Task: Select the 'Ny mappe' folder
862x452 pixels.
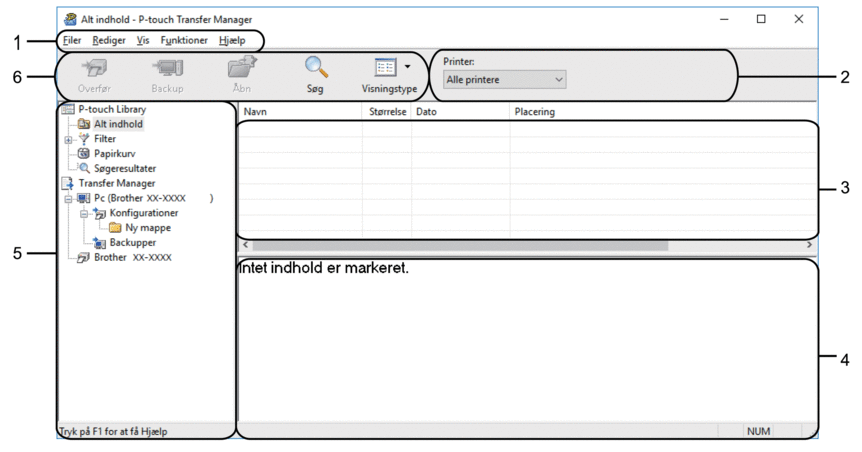Action: [x=148, y=228]
